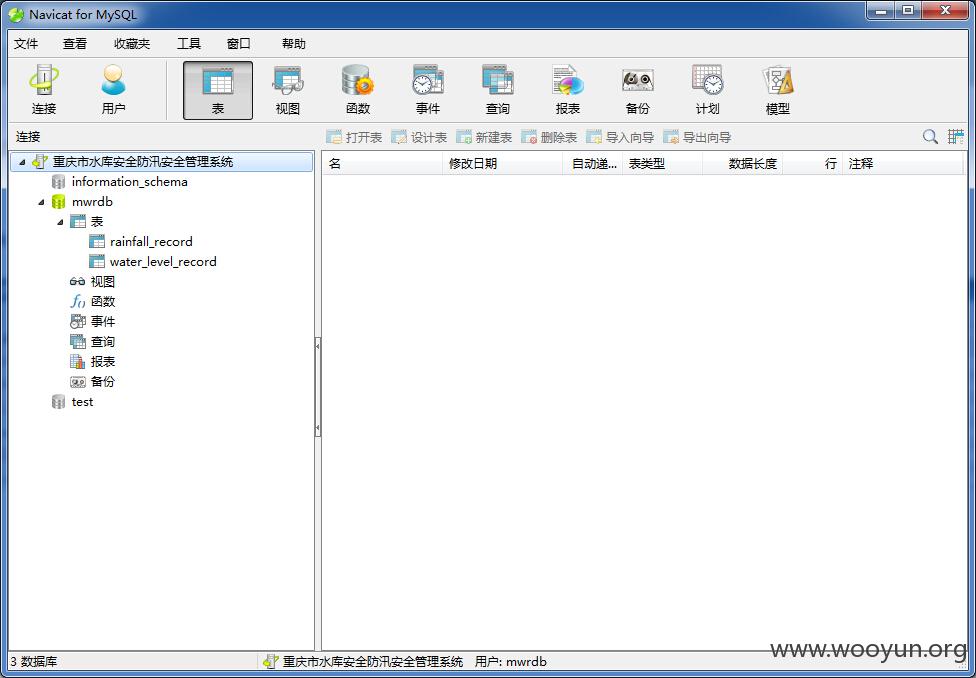Sort by the 数据长度 column header
This screenshot has height=678, width=976.
tap(743, 164)
